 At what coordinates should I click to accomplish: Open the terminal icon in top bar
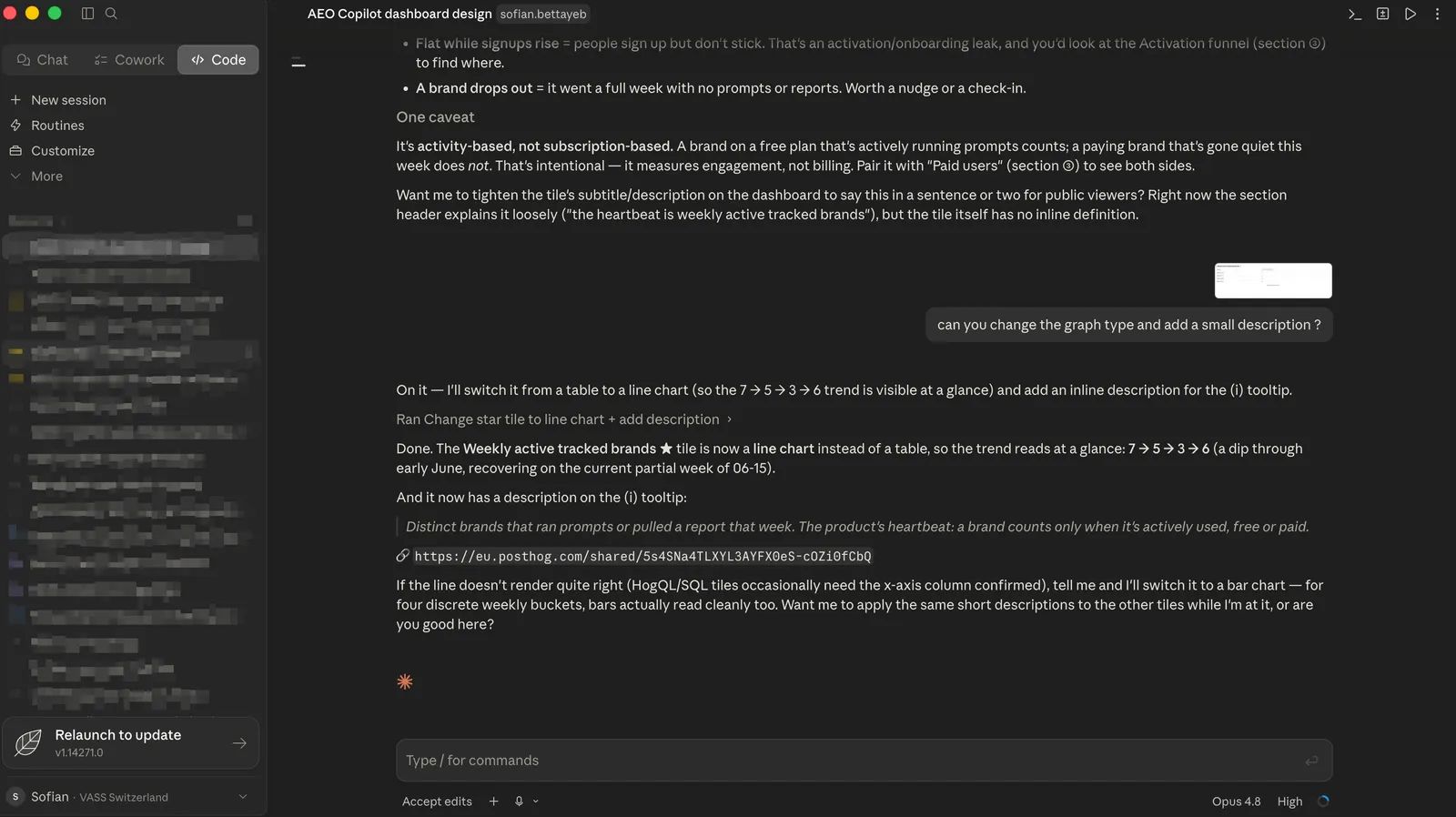pyautogui.click(x=1354, y=14)
